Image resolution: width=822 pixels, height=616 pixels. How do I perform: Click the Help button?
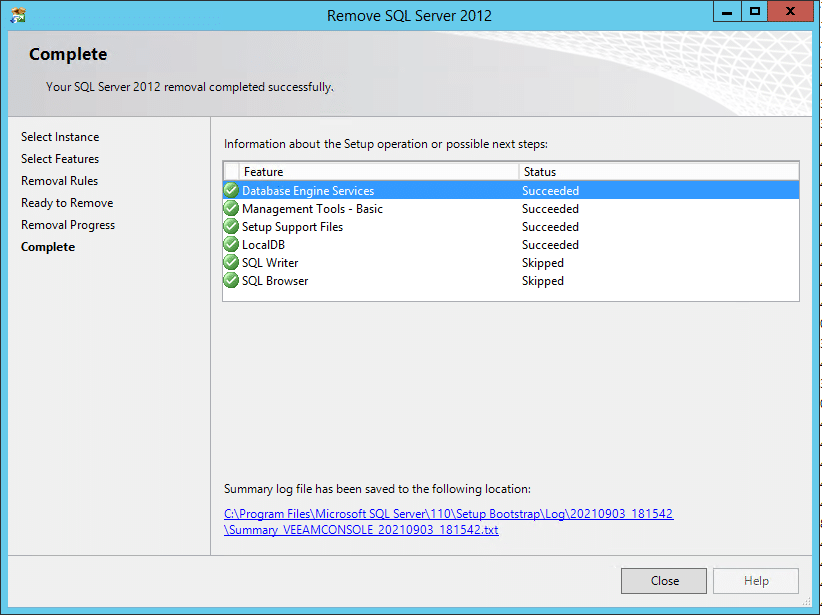point(756,581)
